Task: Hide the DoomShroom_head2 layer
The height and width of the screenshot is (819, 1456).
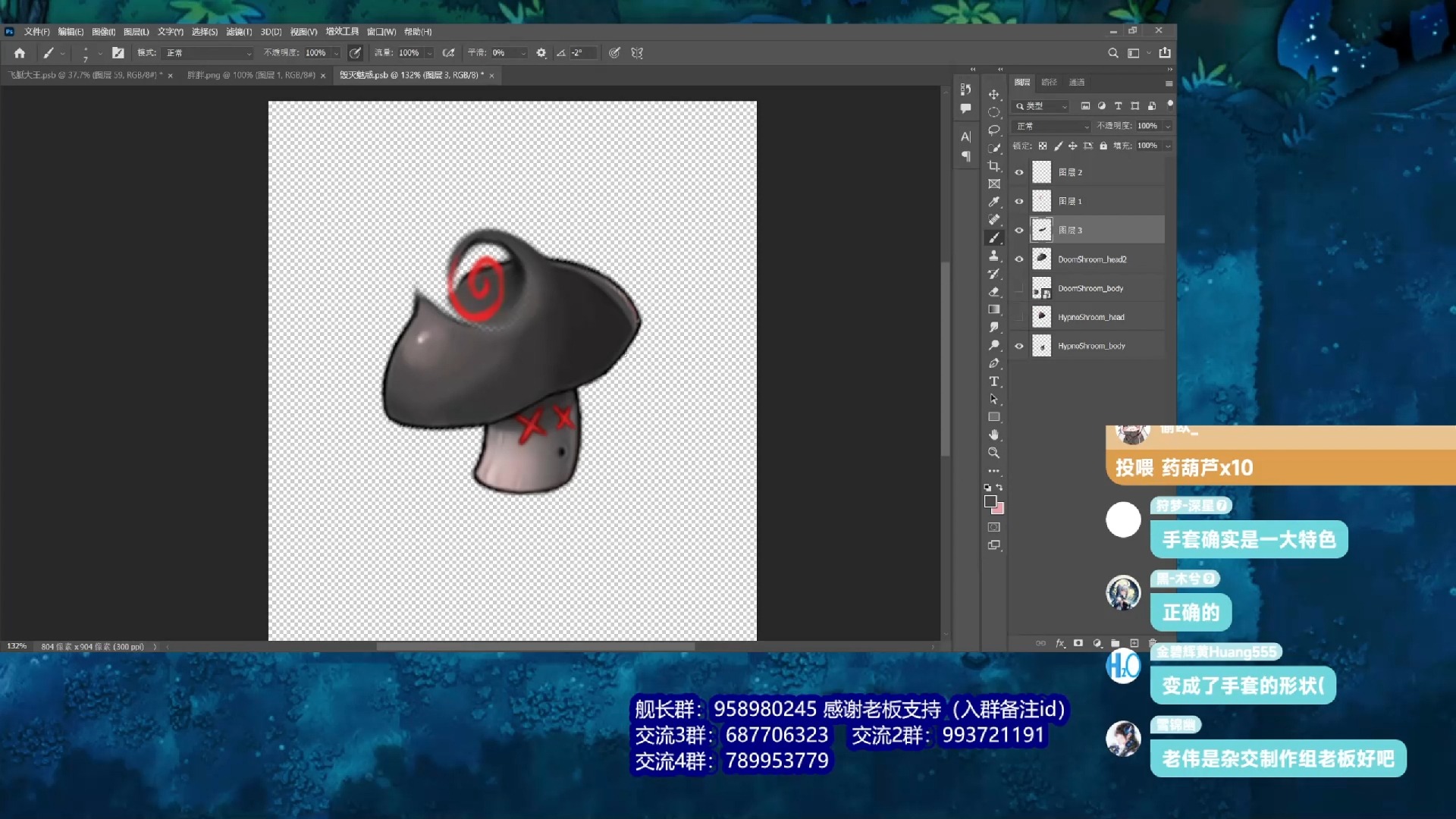Action: 1019,259
